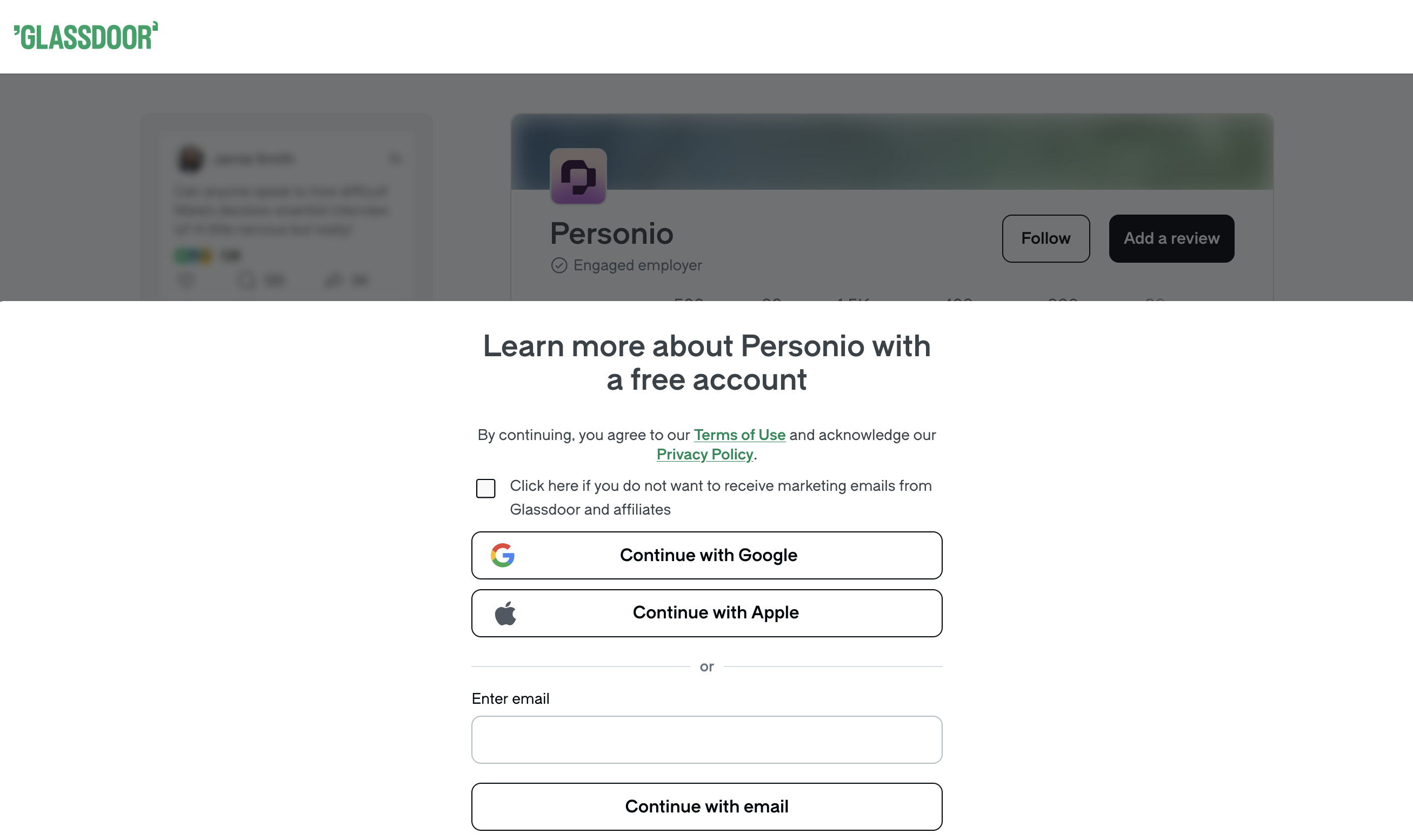
Task: Focus the Enter email input field
Action: coord(706,739)
